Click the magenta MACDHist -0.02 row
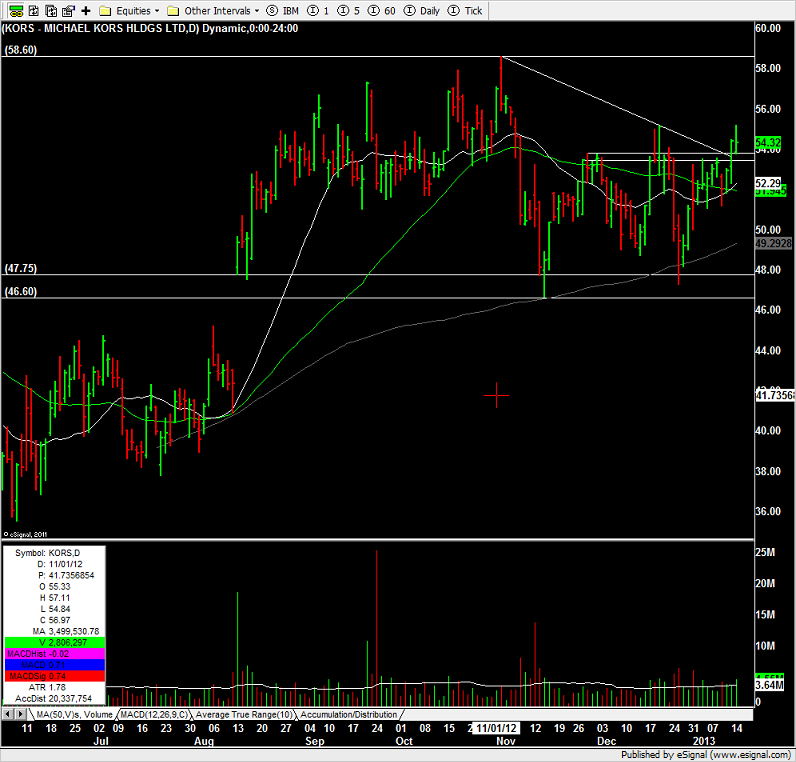 coord(54,654)
